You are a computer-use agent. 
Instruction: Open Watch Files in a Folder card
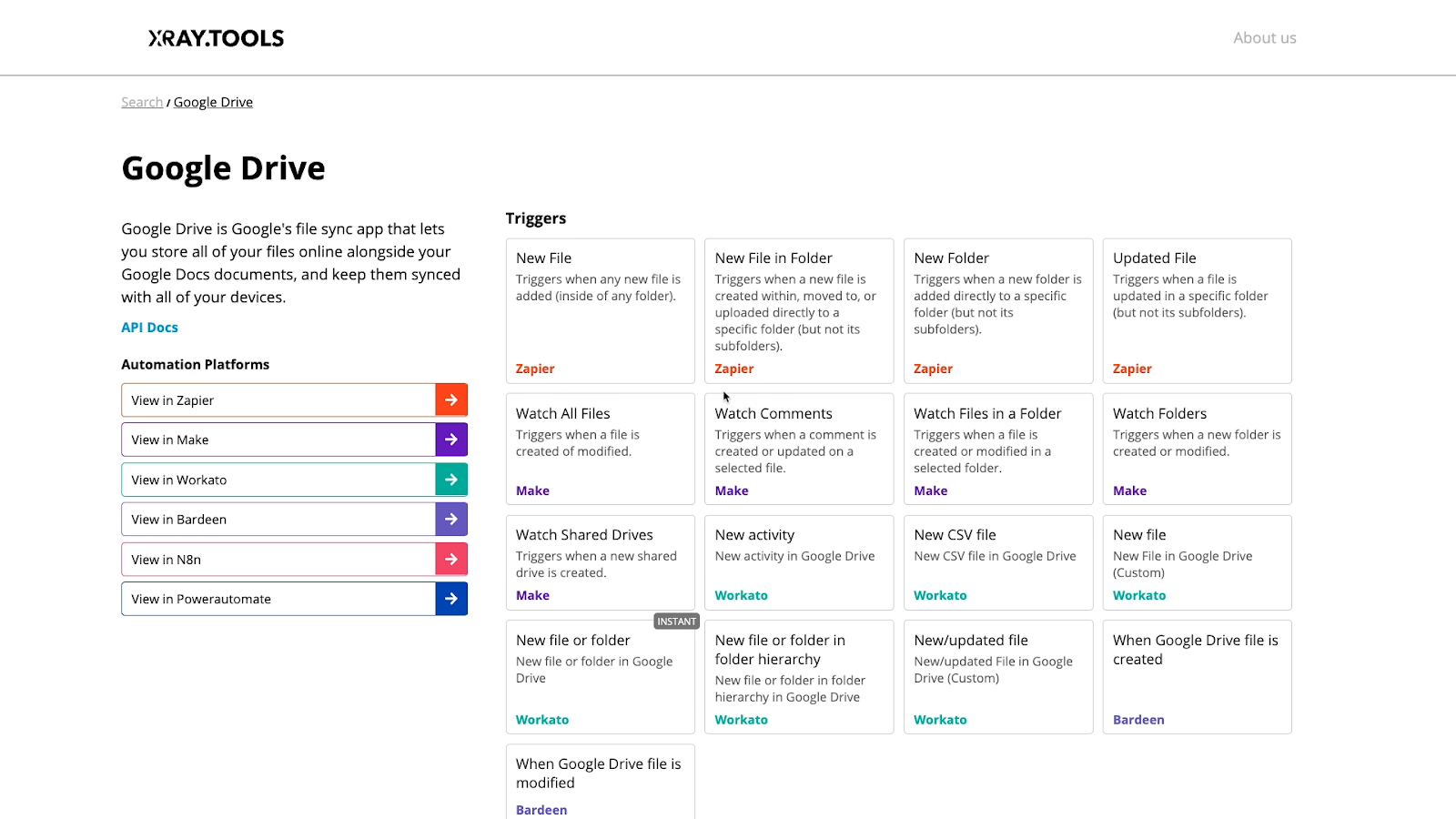(x=998, y=450)
